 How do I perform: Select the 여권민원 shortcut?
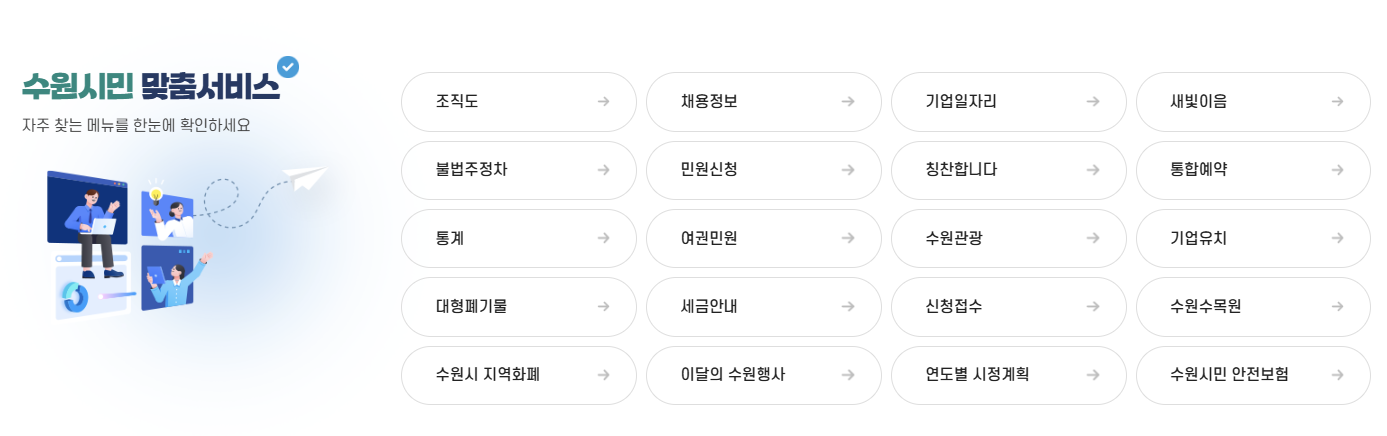(x=764, y=238)
